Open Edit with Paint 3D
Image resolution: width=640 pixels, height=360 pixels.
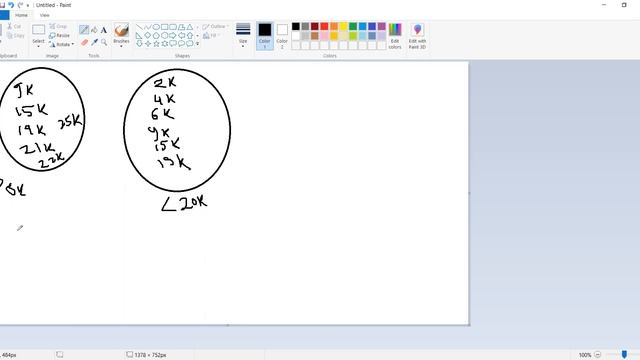[x=417, y=36]
